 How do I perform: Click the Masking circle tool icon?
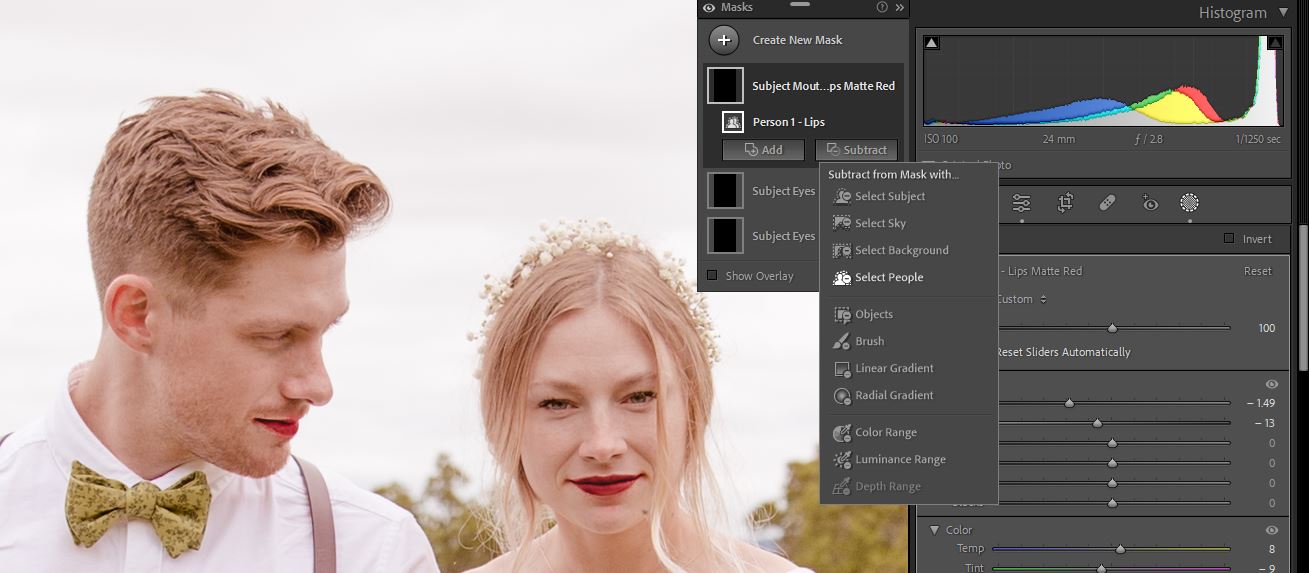coord(1189,203)
